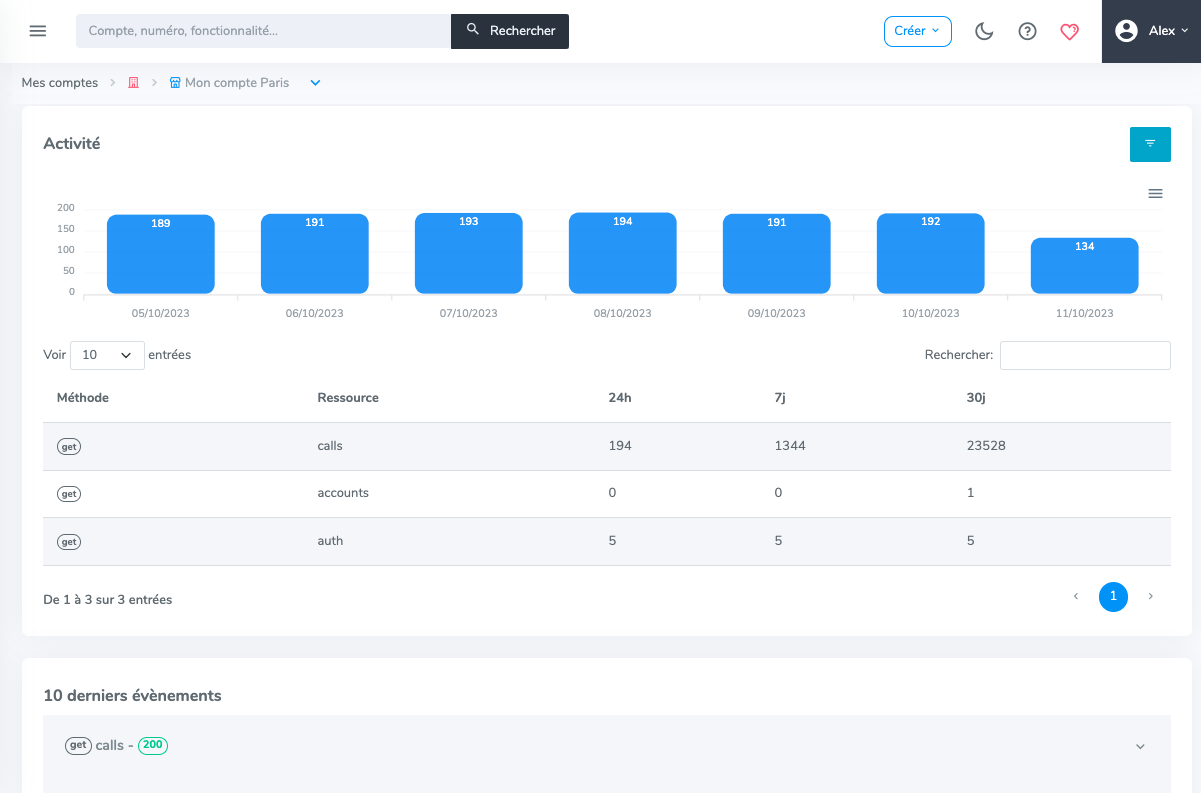Select the accounts resource cell
The width and height of the screenshot is (1201, 793).
[343, 493]
